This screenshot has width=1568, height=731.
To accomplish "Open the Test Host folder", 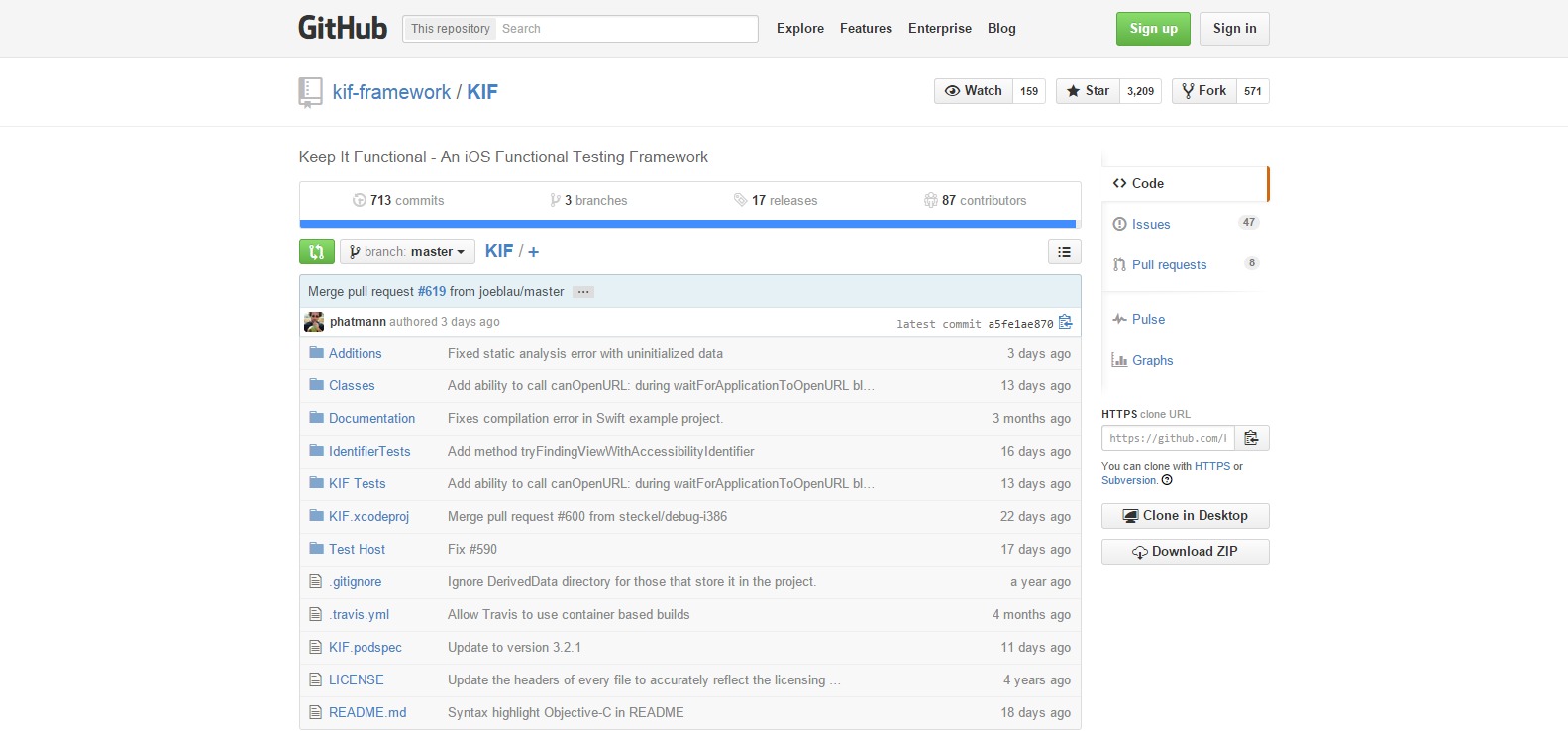I will point(357,549).
